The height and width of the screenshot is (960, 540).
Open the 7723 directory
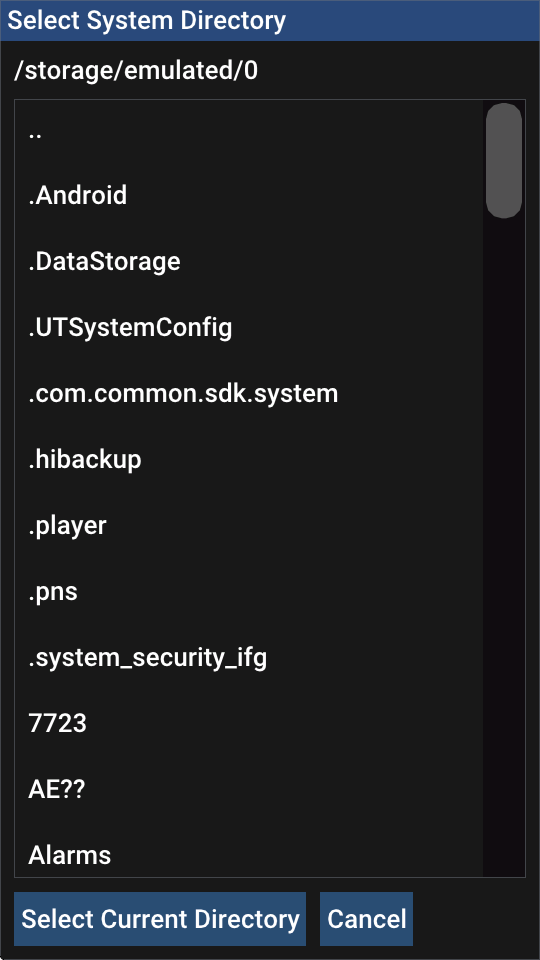click(249, 724)
